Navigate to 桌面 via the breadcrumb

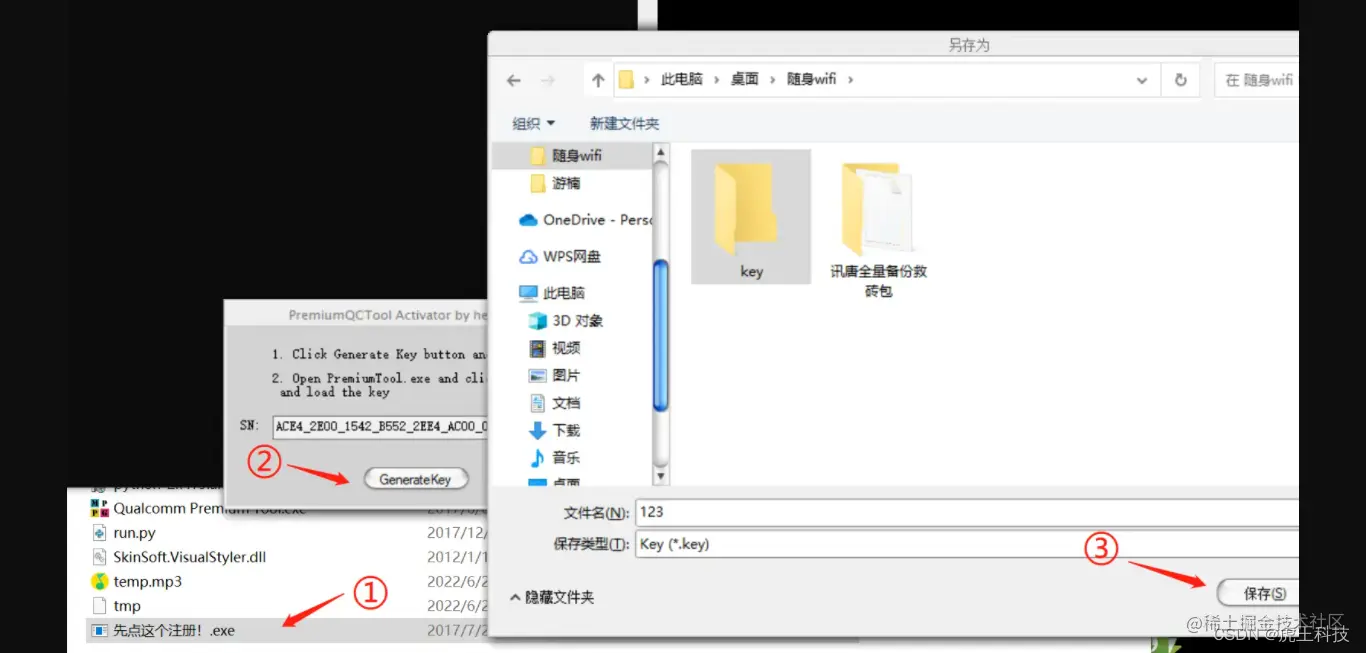click(744, 79)
